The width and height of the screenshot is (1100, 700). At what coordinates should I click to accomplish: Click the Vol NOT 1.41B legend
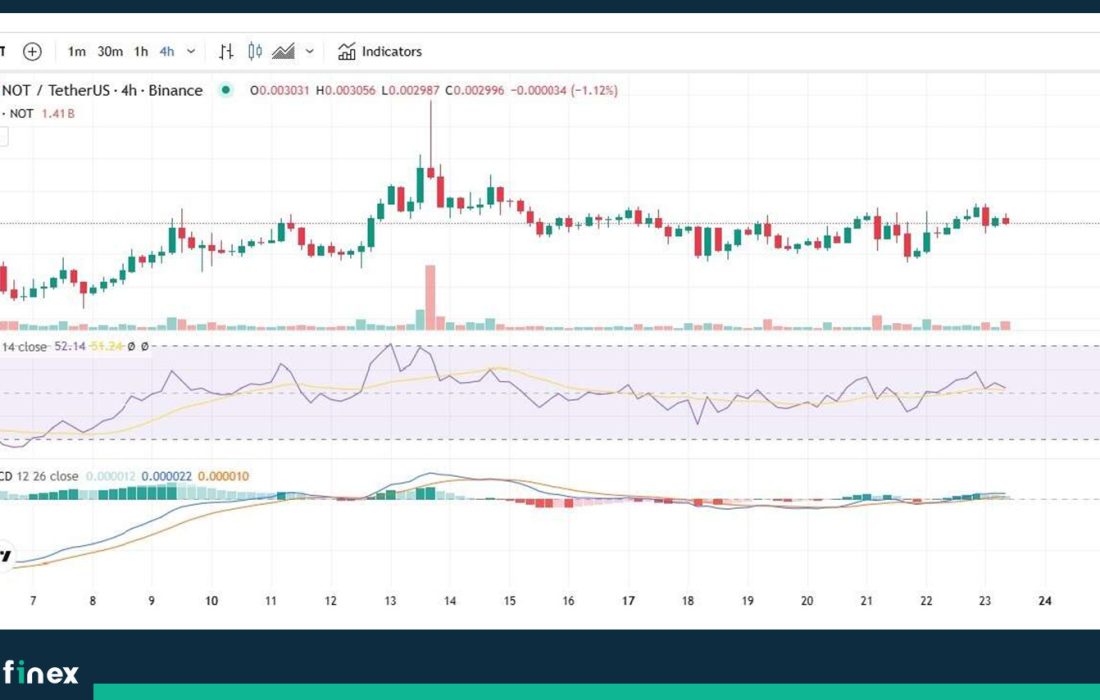click(38, 114)
